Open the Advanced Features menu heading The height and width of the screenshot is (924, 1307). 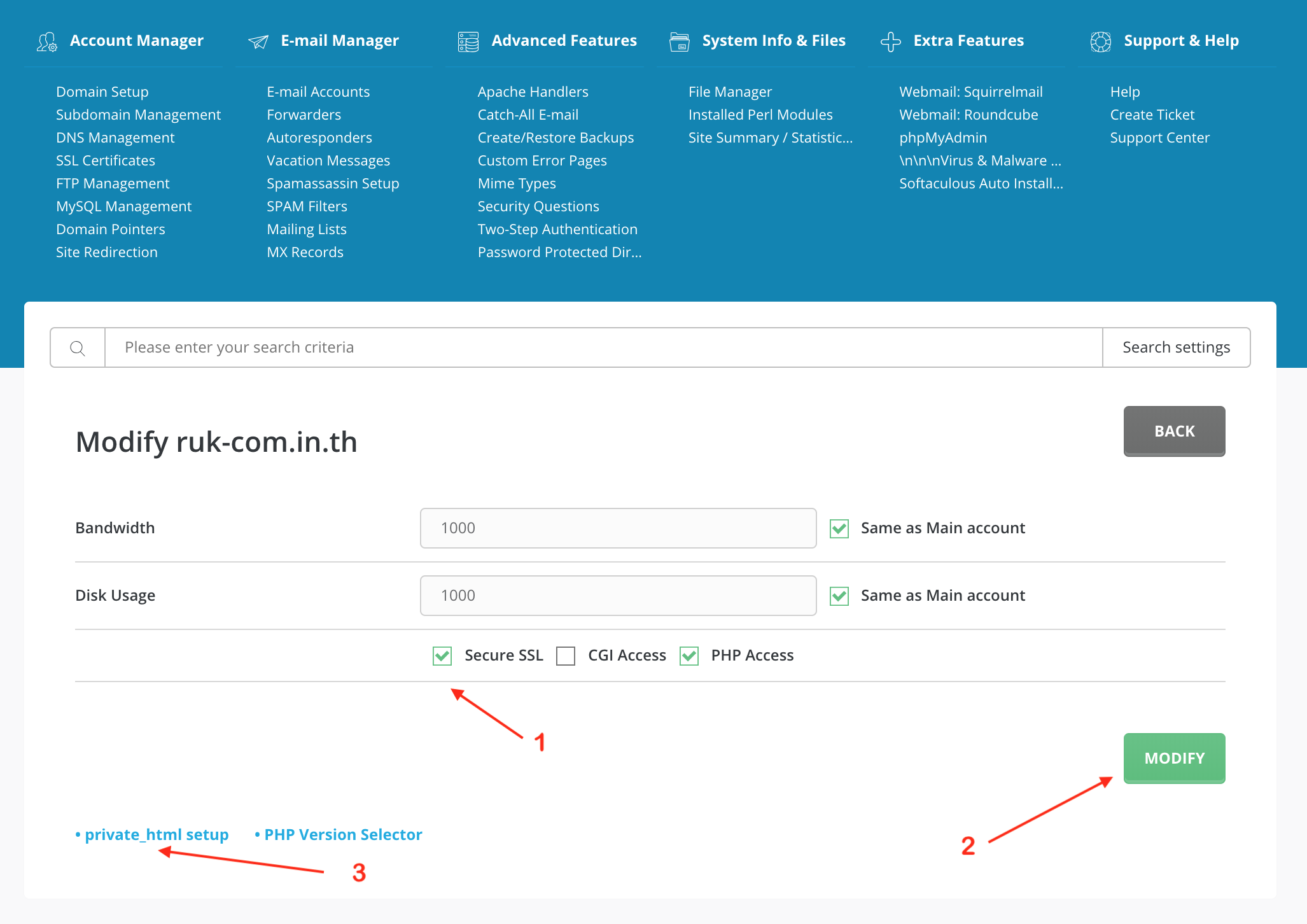pos(564,41)
